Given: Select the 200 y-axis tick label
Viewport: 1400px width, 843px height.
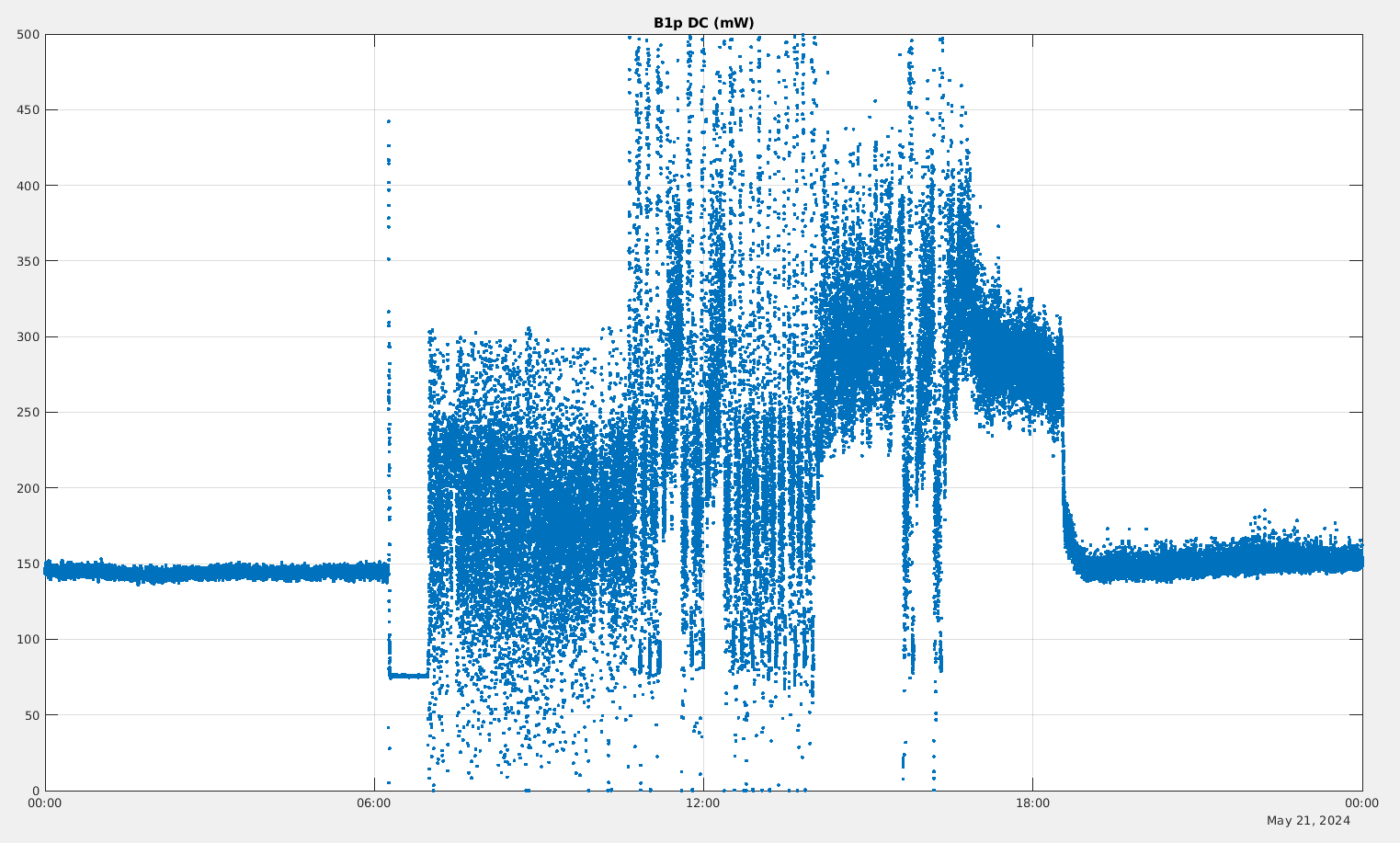Looking at the screenshot, I should click(x=28, y=488).
